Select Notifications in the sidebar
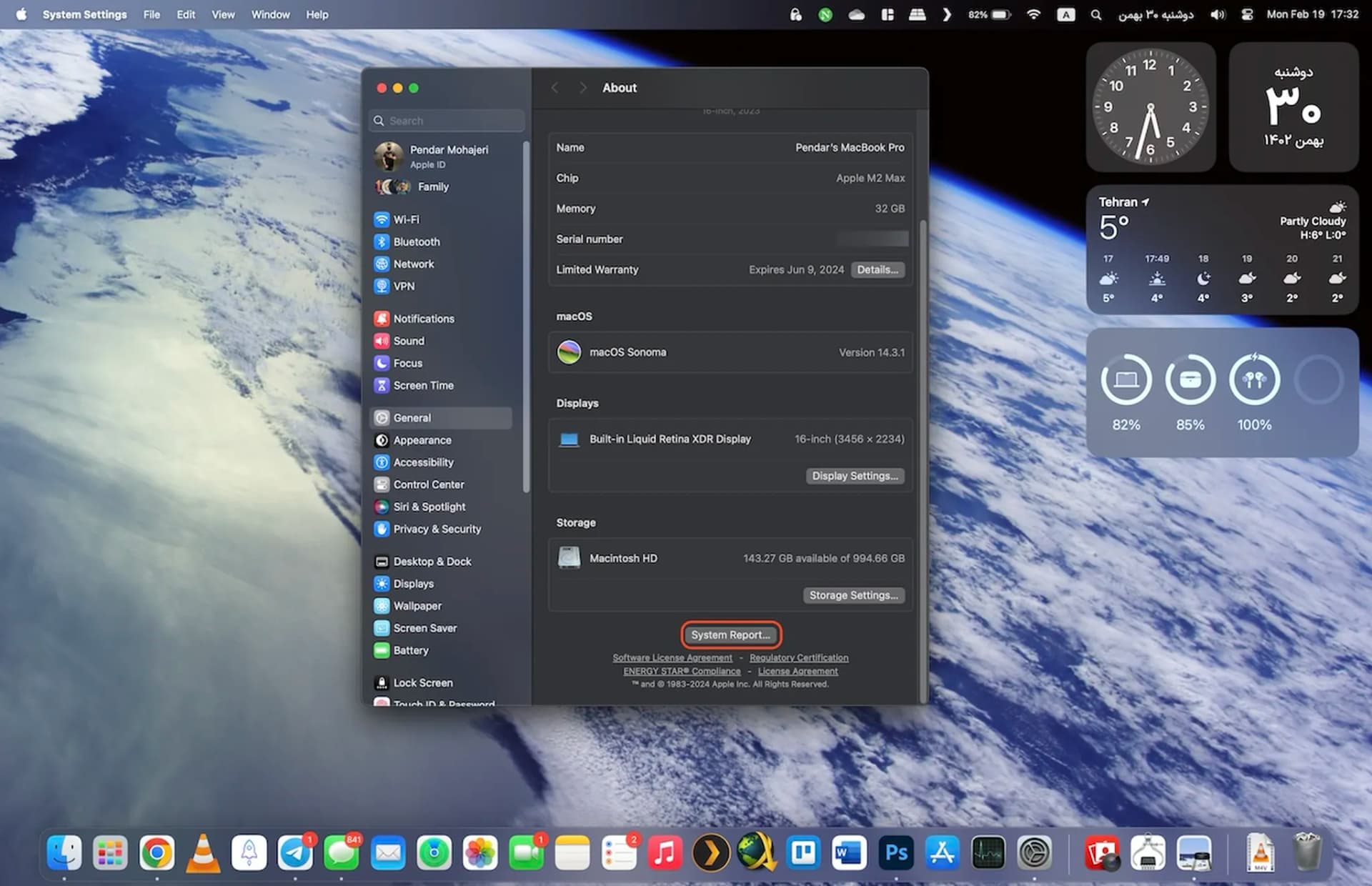The height and width of the screenshot is (886, 1372). [423, 319]
